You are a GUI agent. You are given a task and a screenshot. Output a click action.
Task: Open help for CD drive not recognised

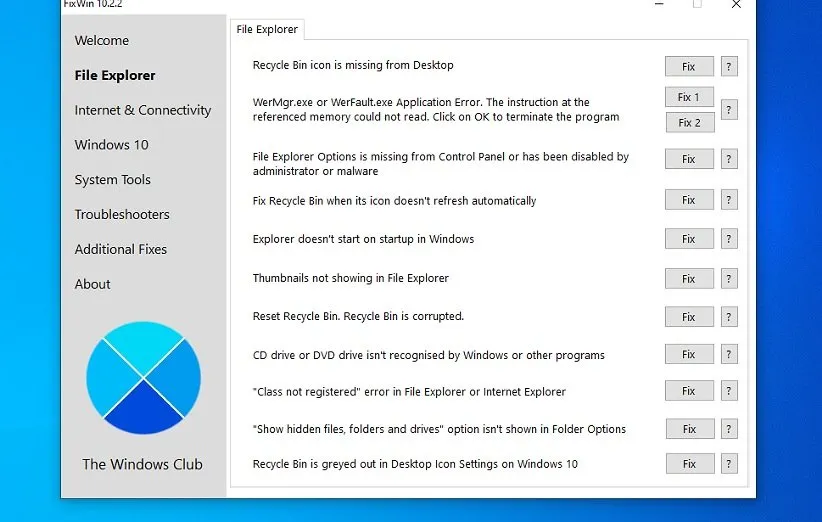pyautogui.click(x=729, y=355)
